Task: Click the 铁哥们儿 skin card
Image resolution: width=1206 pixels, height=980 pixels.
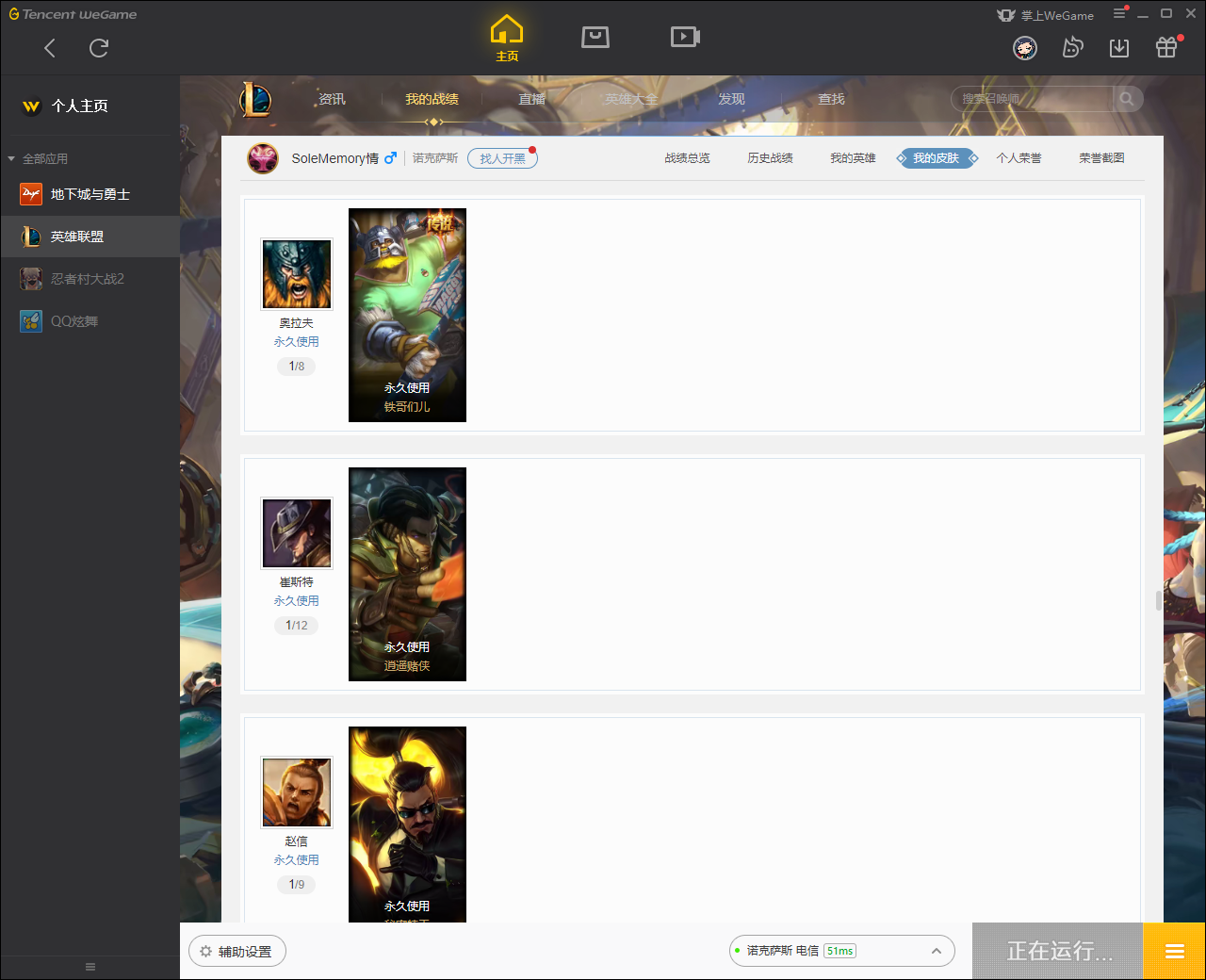Action: pyautogui.click(x=407, y=315)
